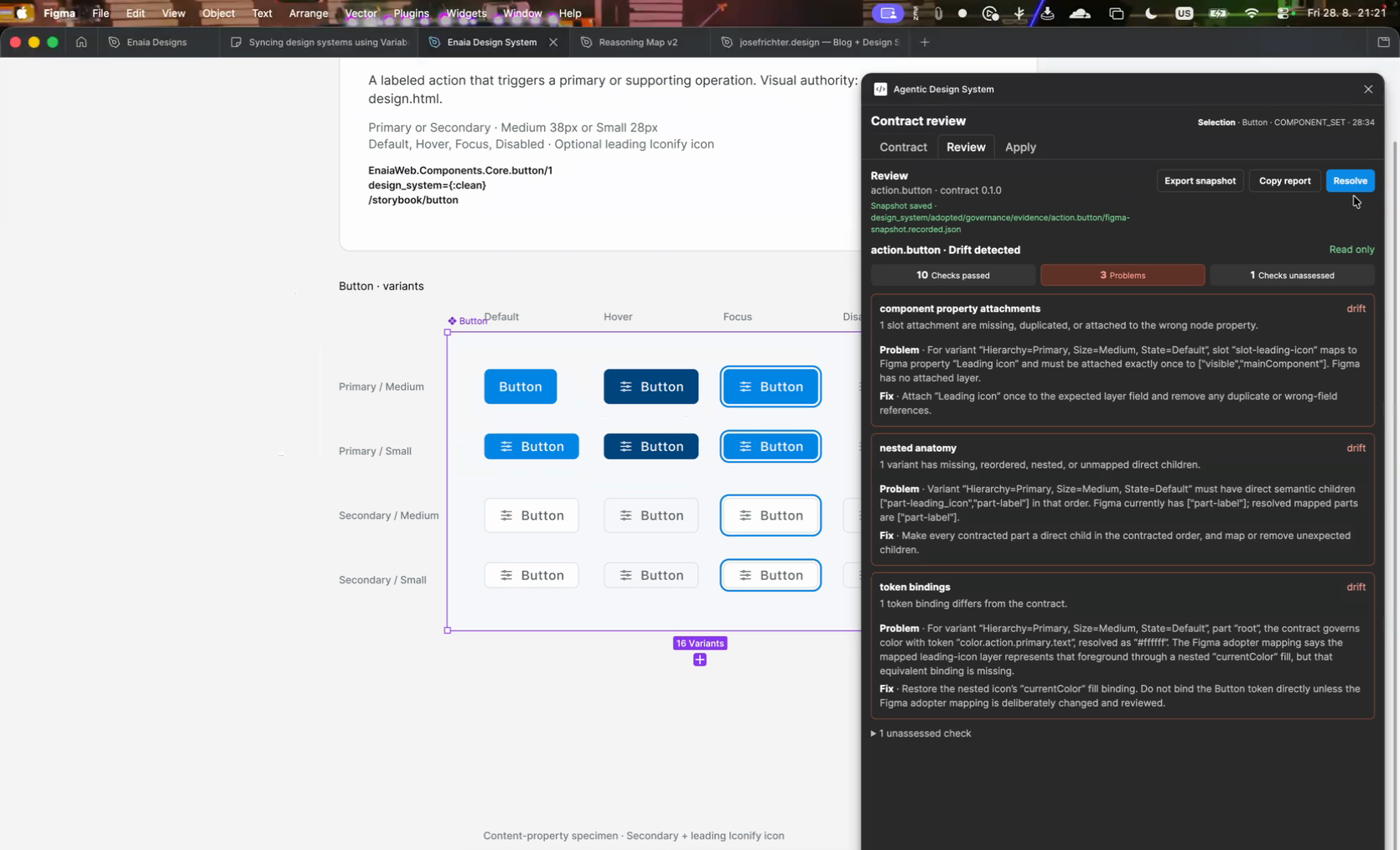Open the Widgets menu
This screenshot has width=1400, height=850.
(x=466, y=13)
